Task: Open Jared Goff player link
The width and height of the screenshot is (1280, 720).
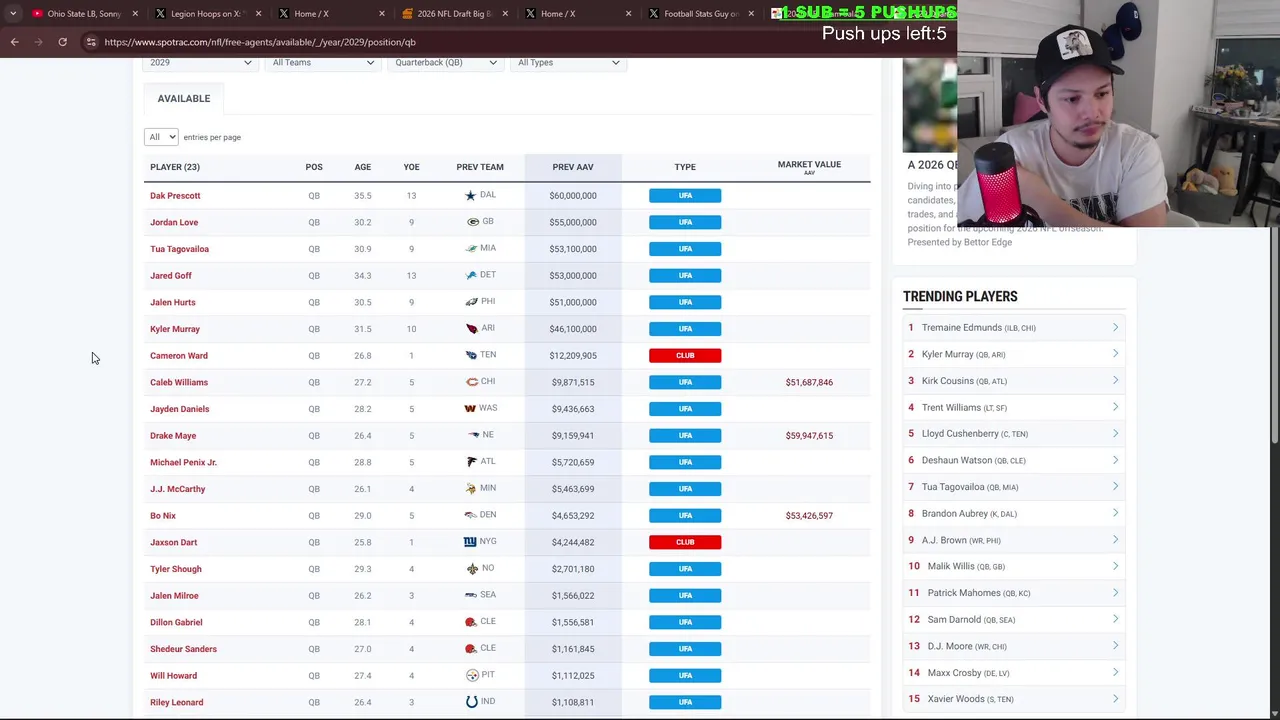Action: (x=171, y=276)
